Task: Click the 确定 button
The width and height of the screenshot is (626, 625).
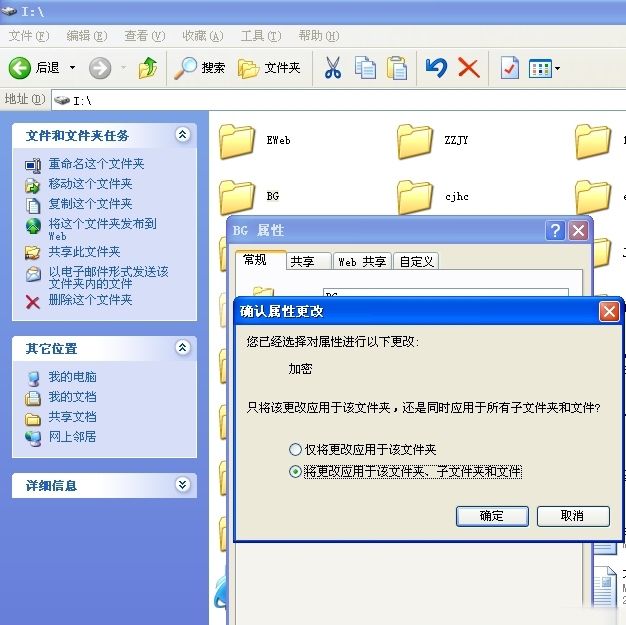Action: coord(491,516)
